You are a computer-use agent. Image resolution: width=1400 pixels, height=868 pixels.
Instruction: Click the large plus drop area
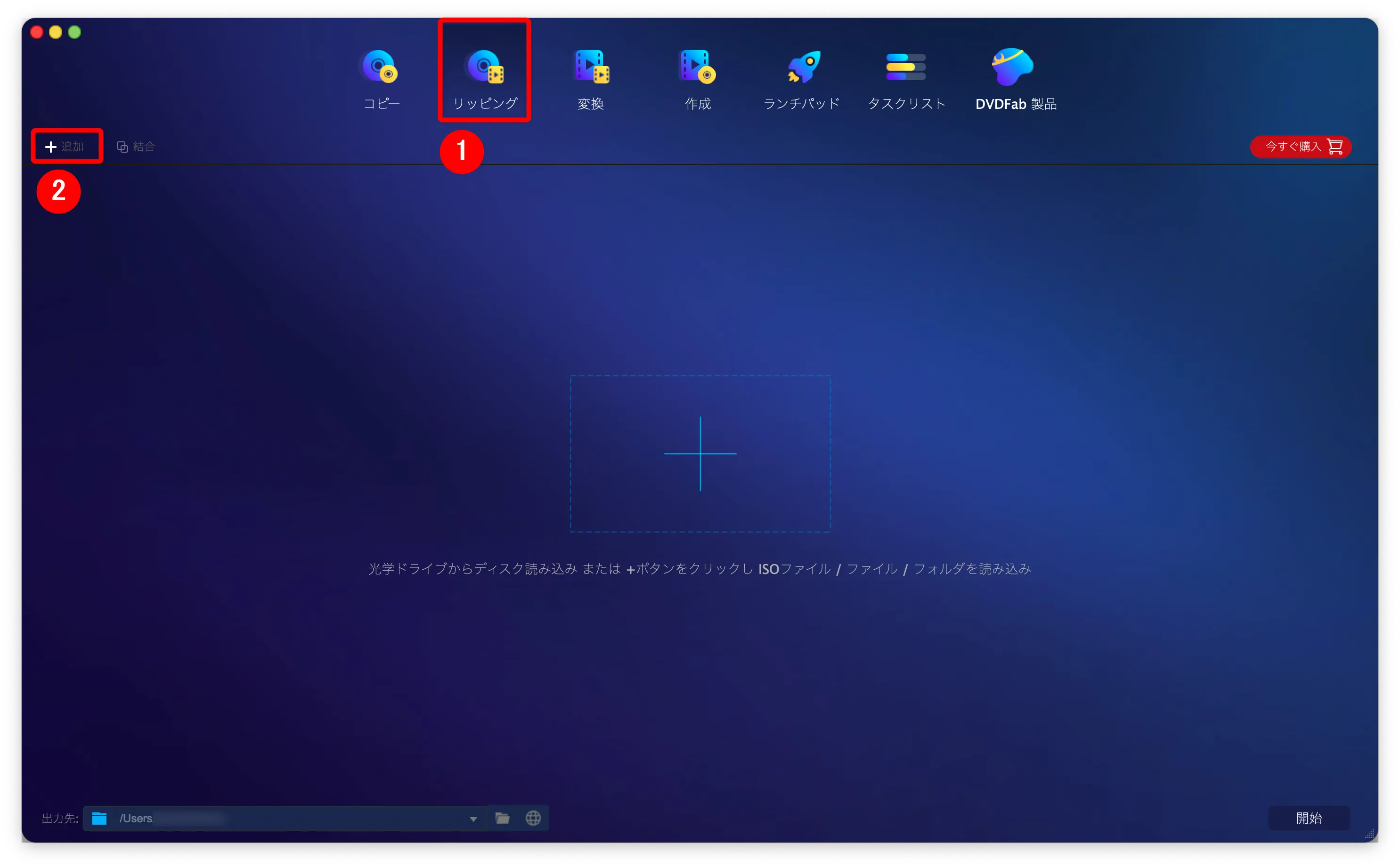(700, 453)
